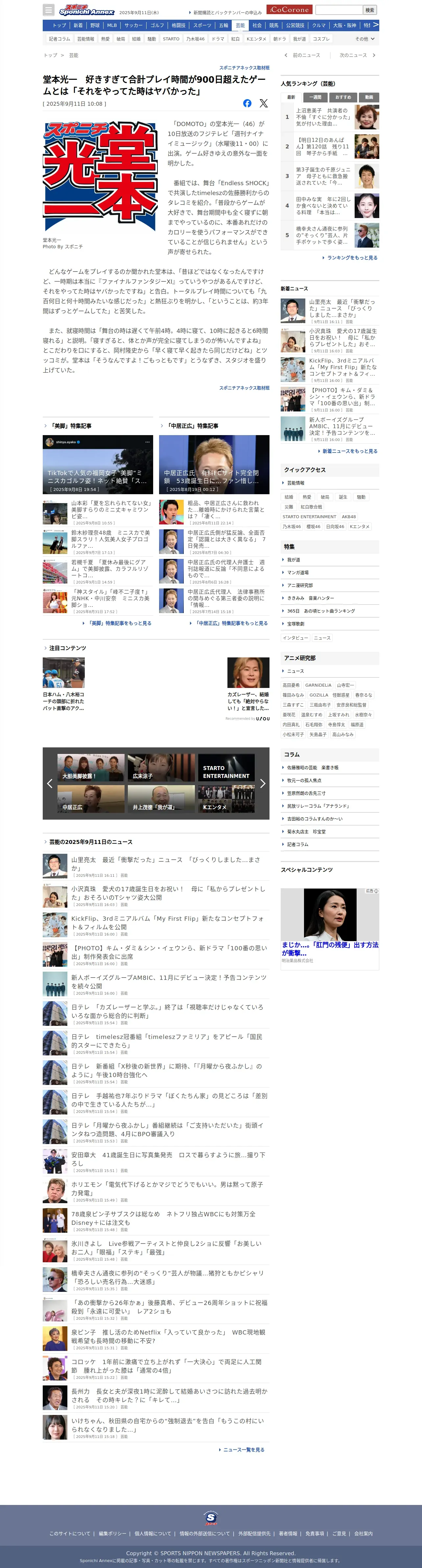Click the 検索 search button
This screenshot has height=1568, width=422.
370,10
